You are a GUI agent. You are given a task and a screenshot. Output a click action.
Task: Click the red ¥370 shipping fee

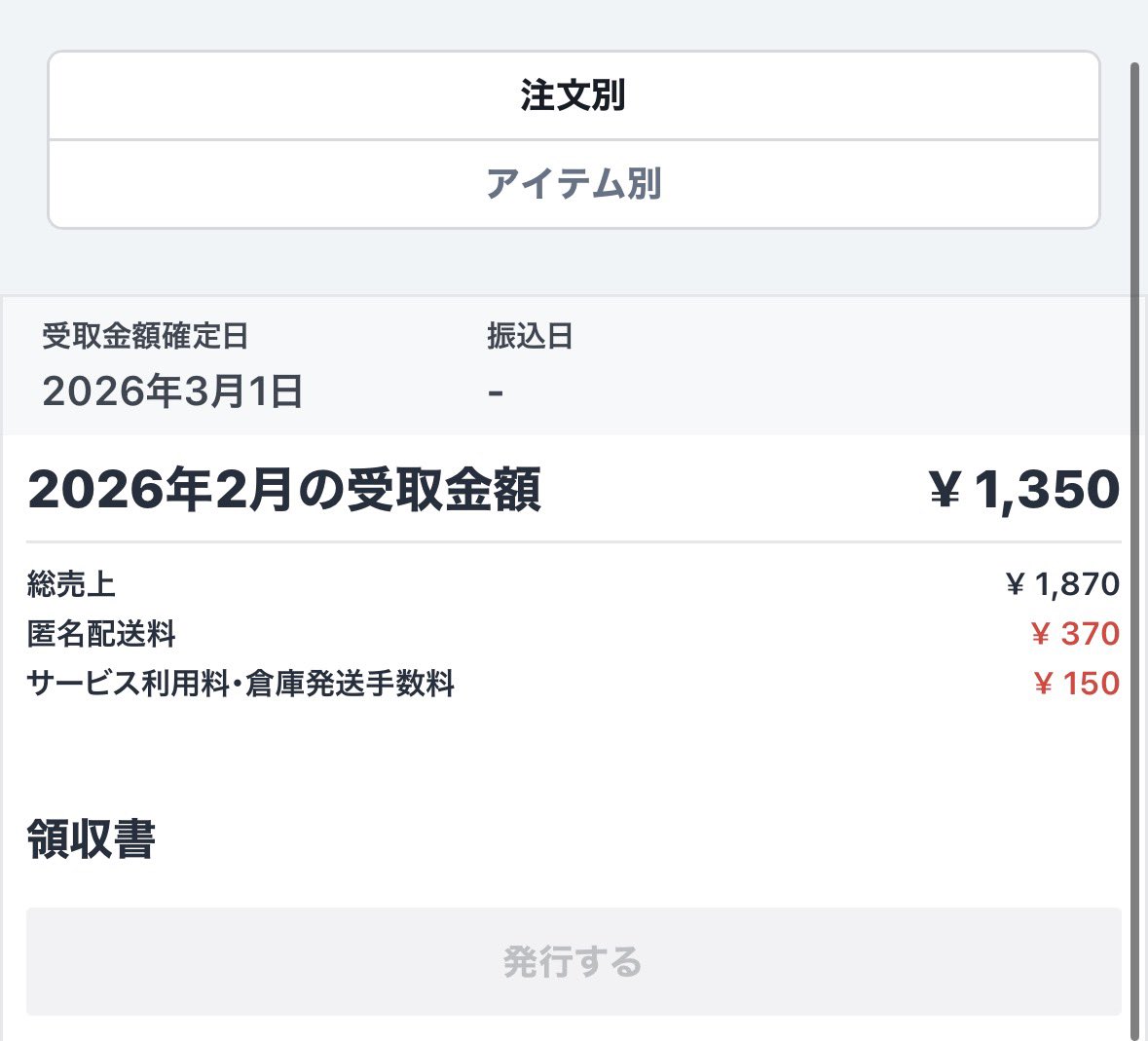point(1075,634)
